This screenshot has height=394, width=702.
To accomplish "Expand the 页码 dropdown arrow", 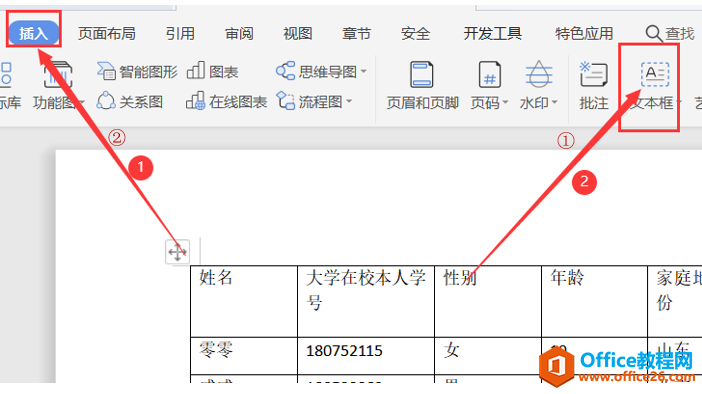I will click(x=505, y=103).
